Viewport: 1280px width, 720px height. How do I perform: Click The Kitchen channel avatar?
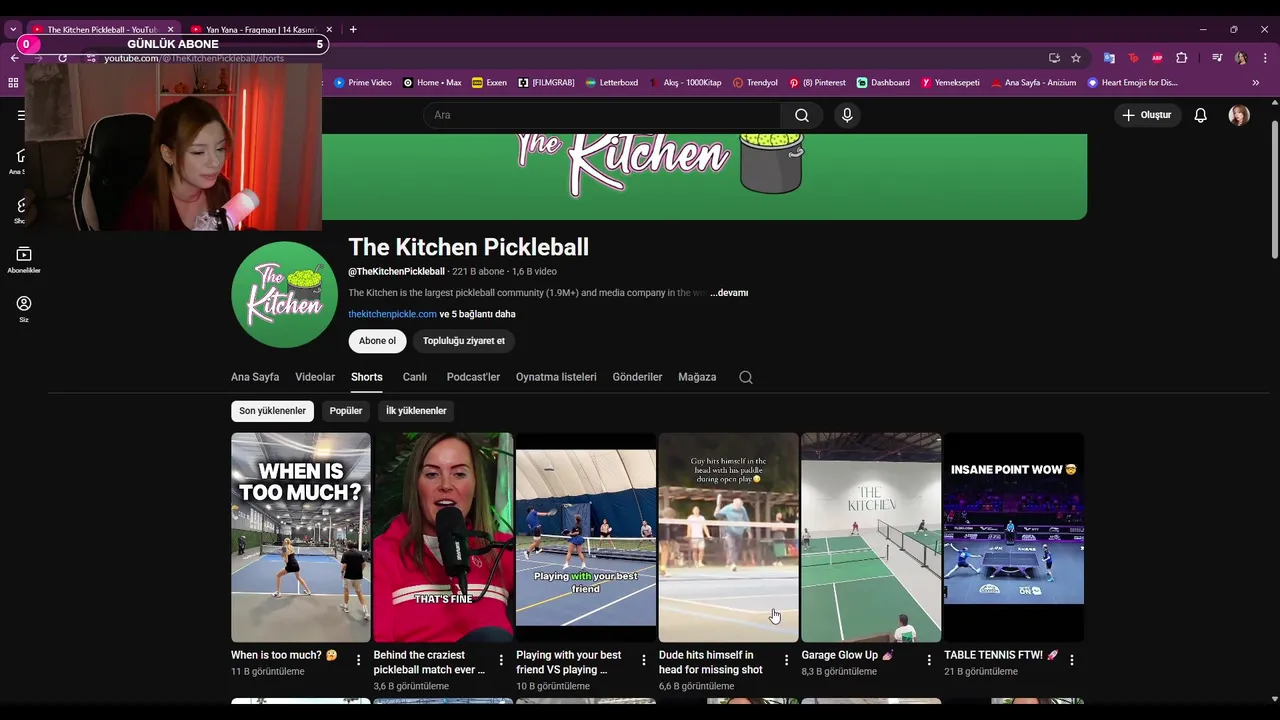pos(284,294)
